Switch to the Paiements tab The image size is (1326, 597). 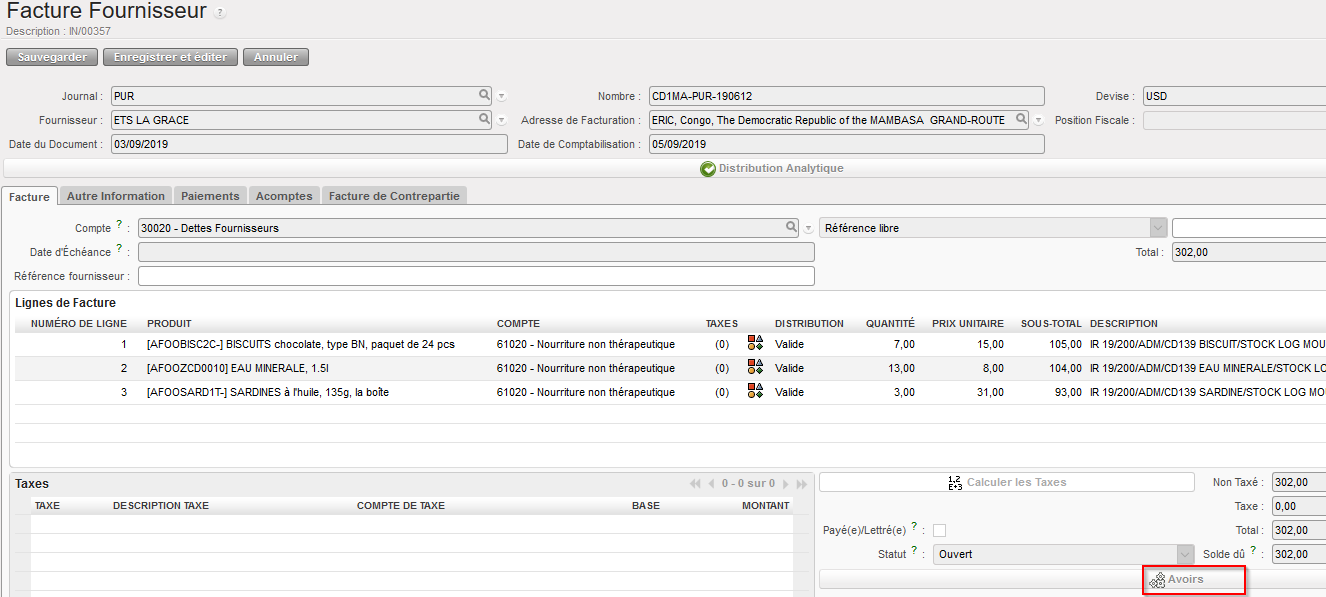click(x=210, y=196)
